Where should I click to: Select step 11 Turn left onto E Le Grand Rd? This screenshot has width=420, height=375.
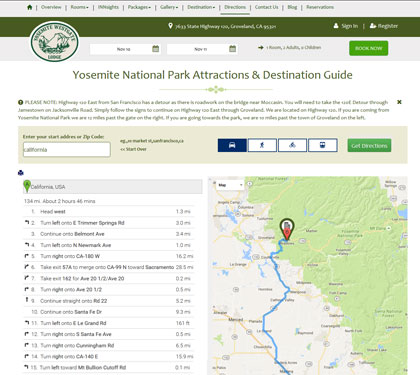tap(109, 323)
